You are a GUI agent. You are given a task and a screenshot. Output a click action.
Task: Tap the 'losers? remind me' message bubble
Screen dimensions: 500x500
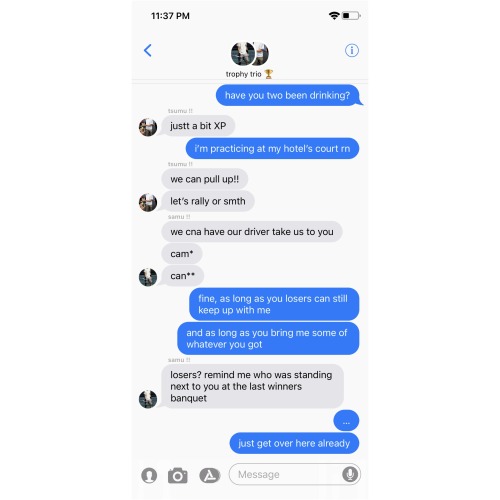coord(252,386)
